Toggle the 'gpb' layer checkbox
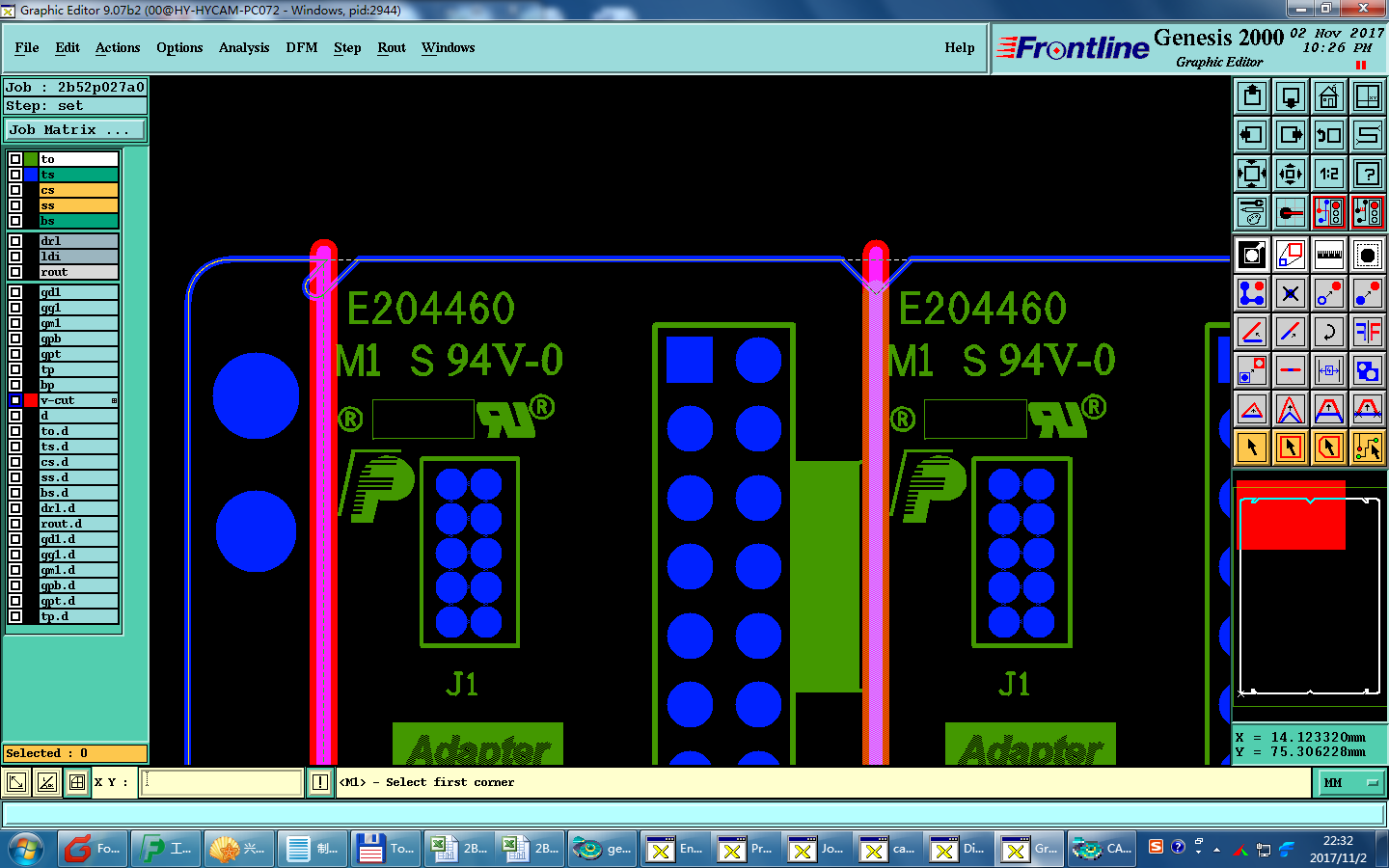Screen dimensions: 1389x868 pos(15,339)
